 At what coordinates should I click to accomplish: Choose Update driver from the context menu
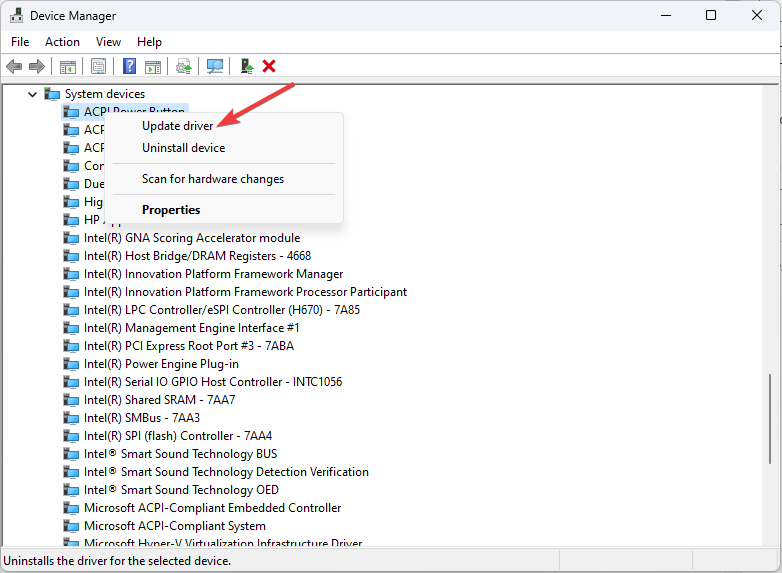[x=177, y=126]
